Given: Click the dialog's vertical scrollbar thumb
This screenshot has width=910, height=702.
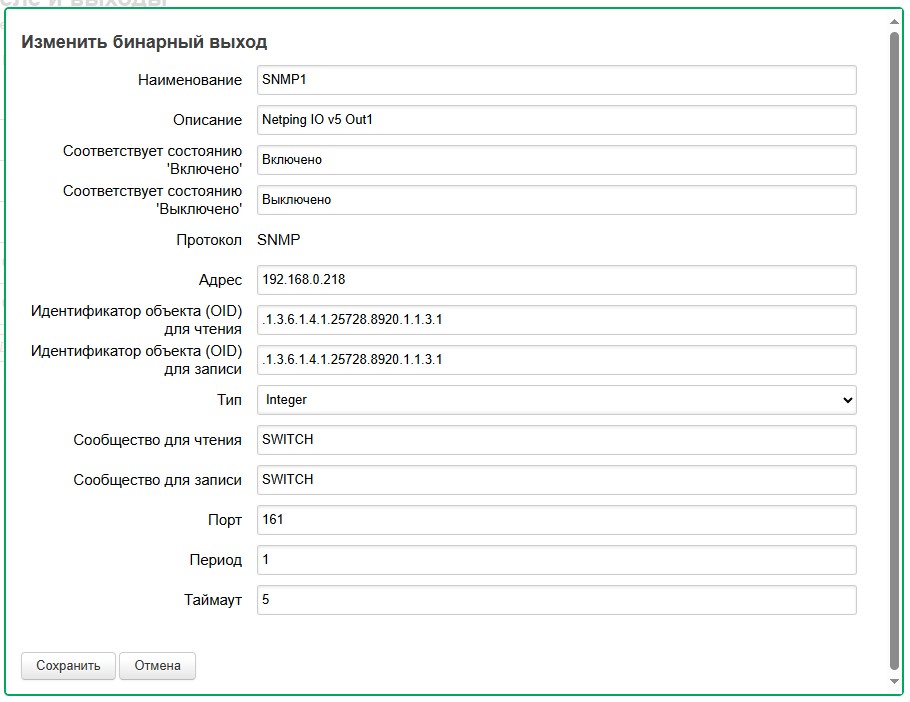Looking at the screenshot, I should (x=895, y=350).
